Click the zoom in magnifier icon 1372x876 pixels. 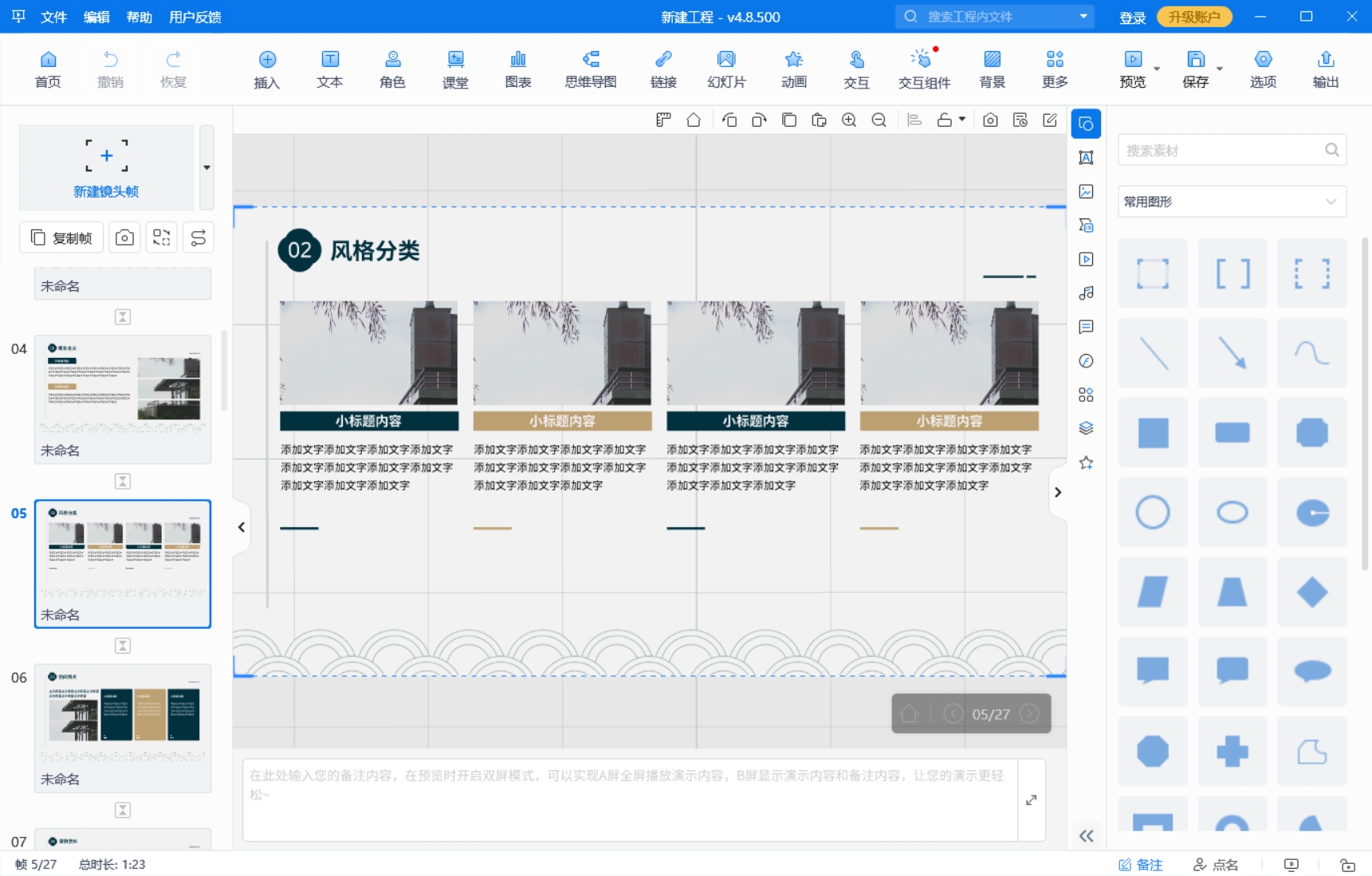pos(849,120)
